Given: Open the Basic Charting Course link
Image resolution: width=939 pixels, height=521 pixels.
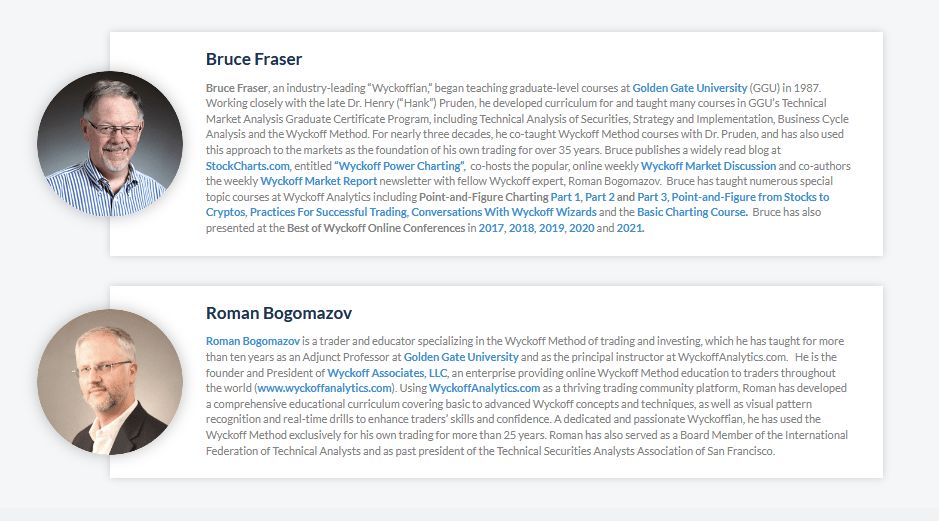Looking at the screenshot, I should tap(692, 212).
